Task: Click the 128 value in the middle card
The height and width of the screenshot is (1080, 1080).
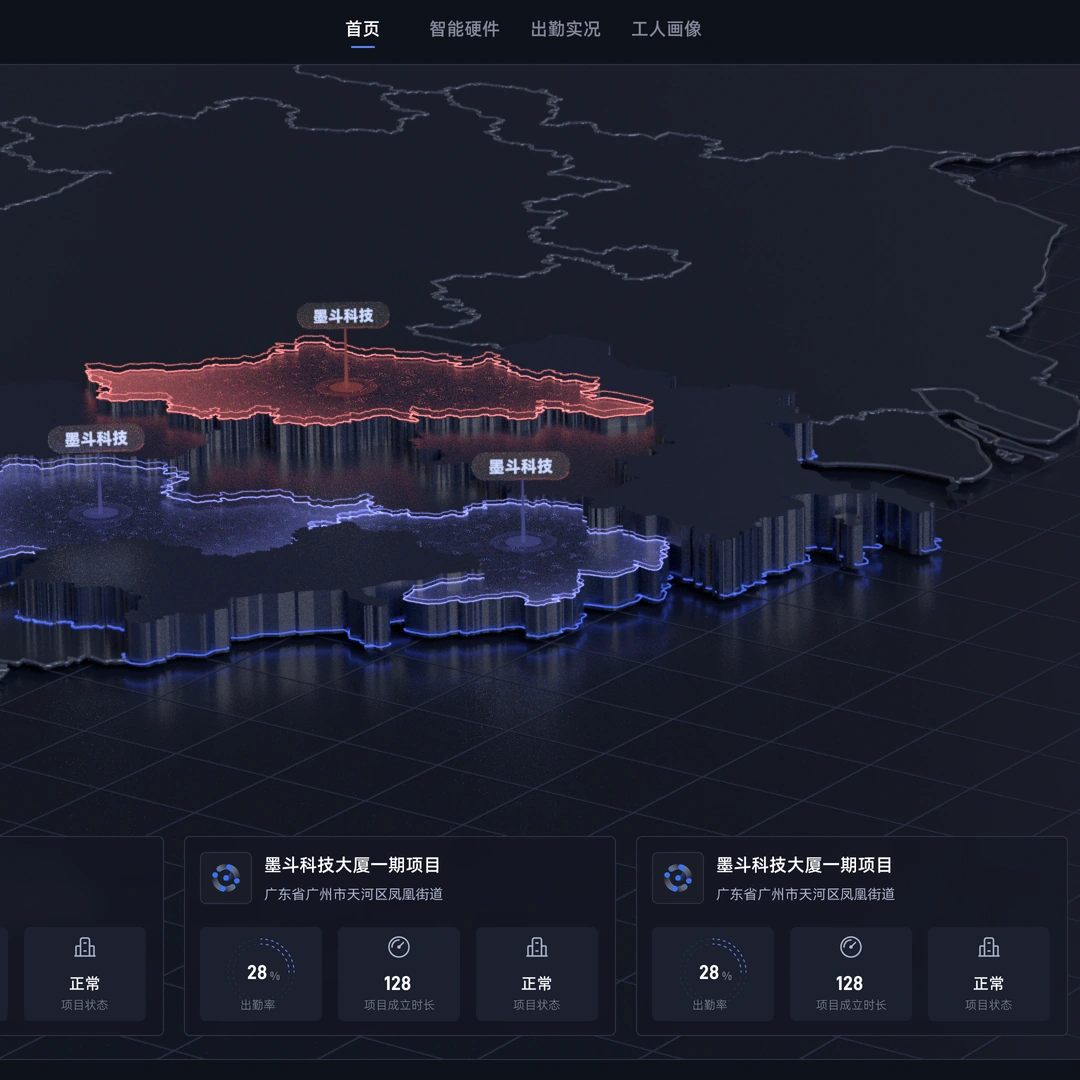Action: pyautogui.click(x=397, y=984)
